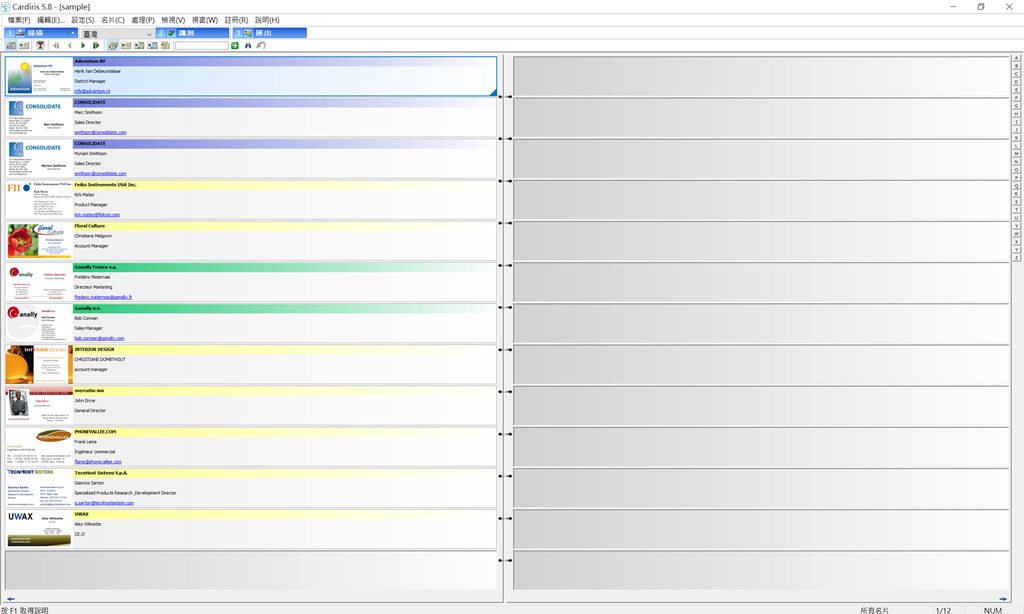Open the 名片(C) menu
Screen dimensions: 1024x614
pos(112,20)
